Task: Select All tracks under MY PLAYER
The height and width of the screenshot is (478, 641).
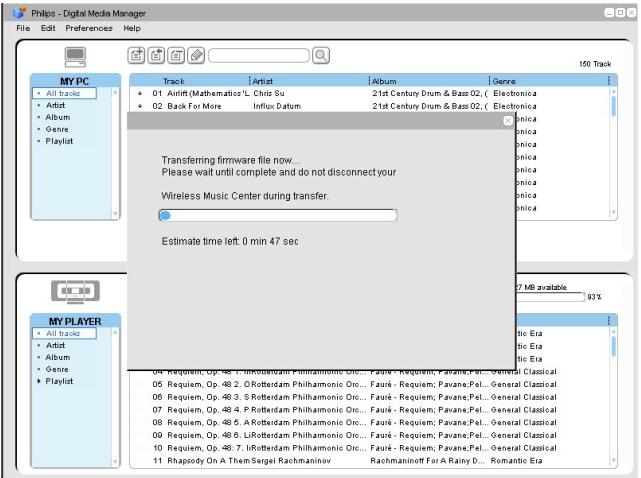Action: 64,333
